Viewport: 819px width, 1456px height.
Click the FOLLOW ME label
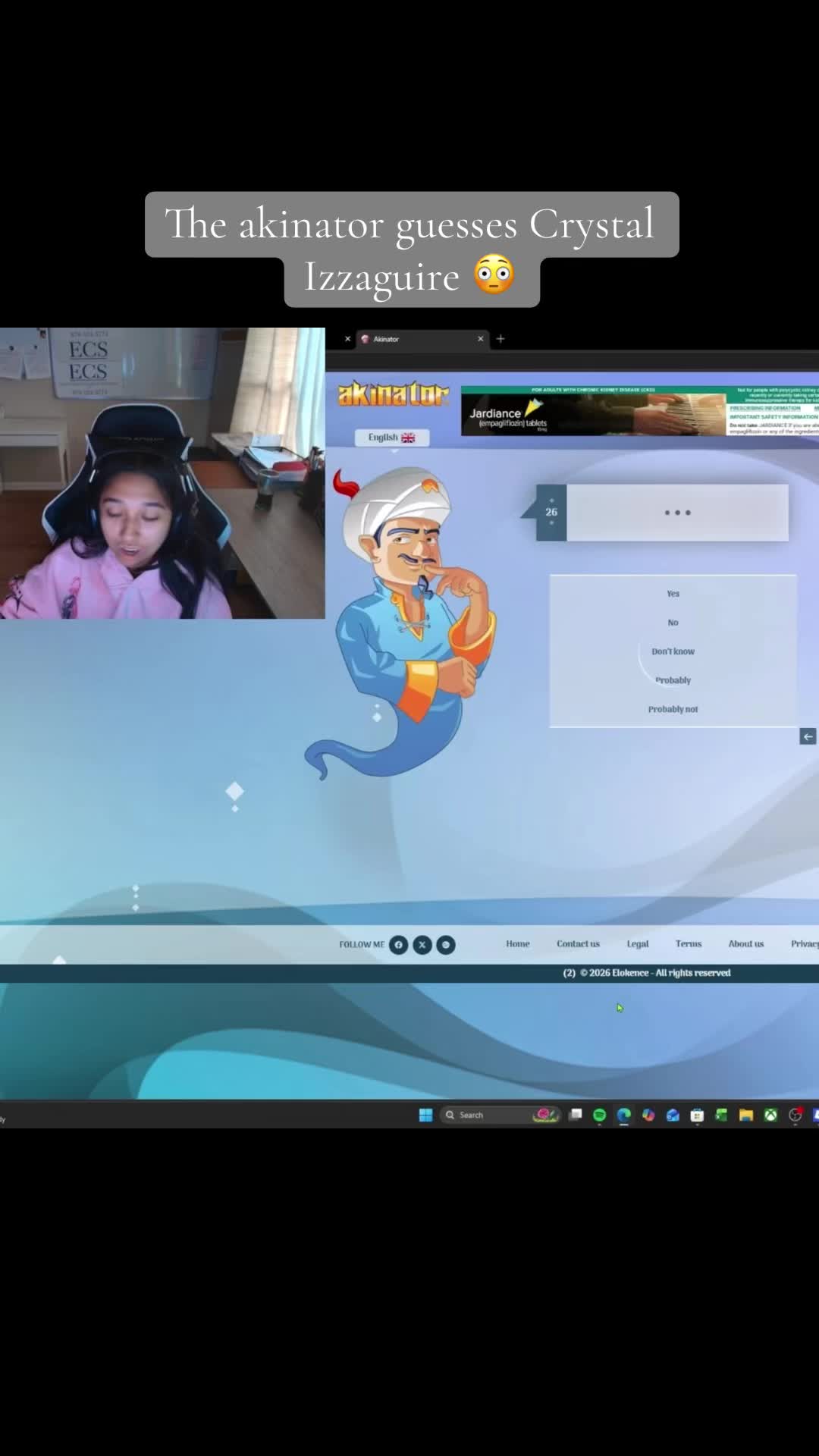[x=362, y=945]
